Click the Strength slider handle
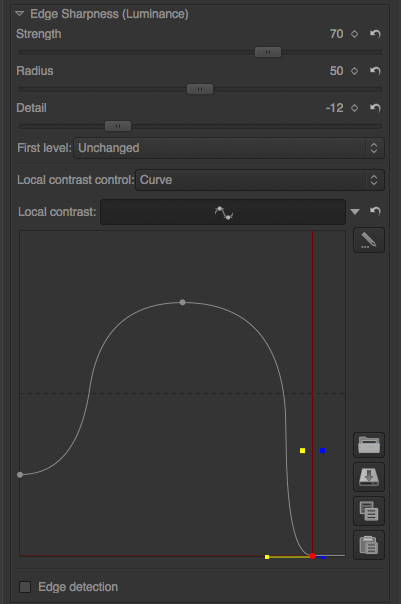401x604 pixels. pos(268,52)
